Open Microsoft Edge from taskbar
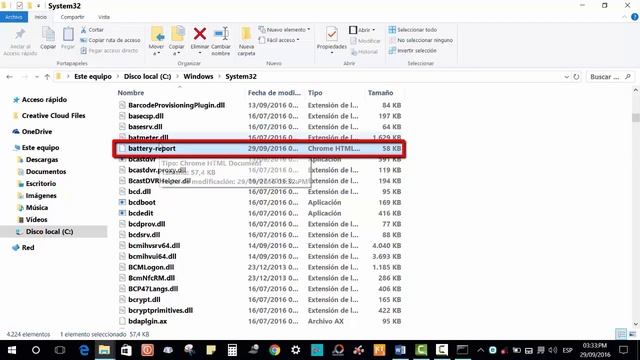This screenshot has height=360, width=640. tap(84, 350)
